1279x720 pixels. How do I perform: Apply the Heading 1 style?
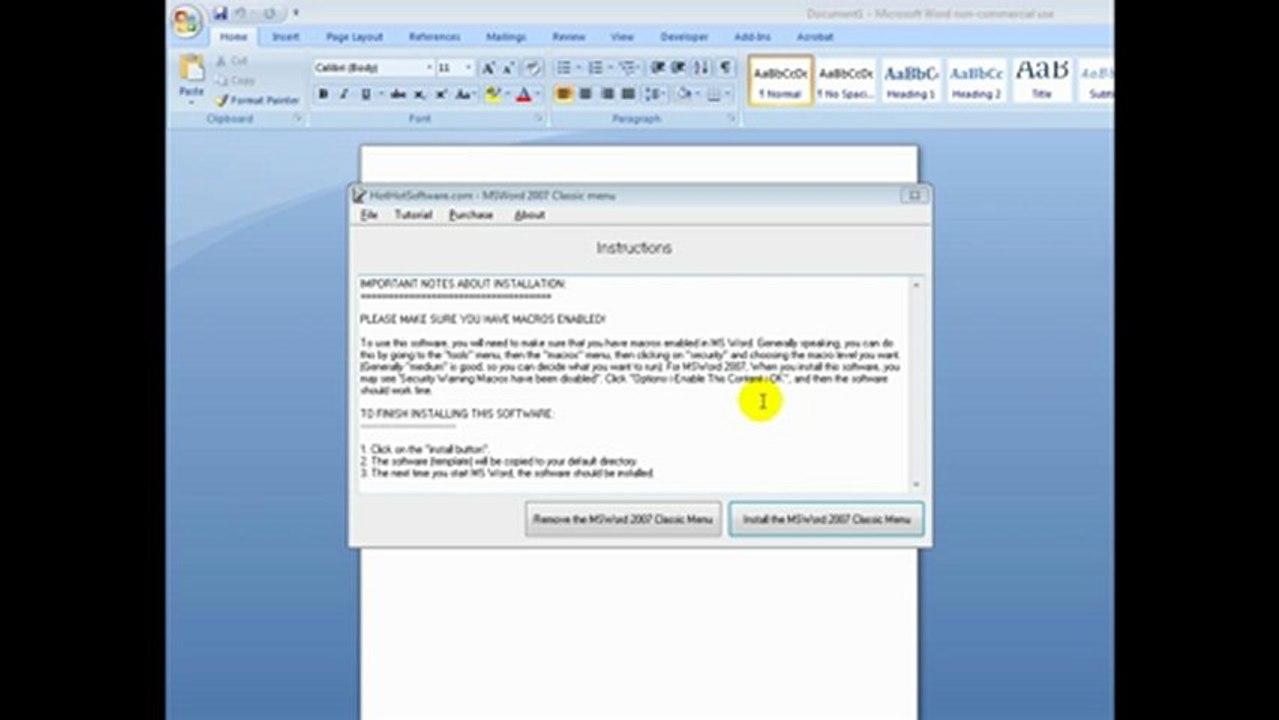click(911, 80)
